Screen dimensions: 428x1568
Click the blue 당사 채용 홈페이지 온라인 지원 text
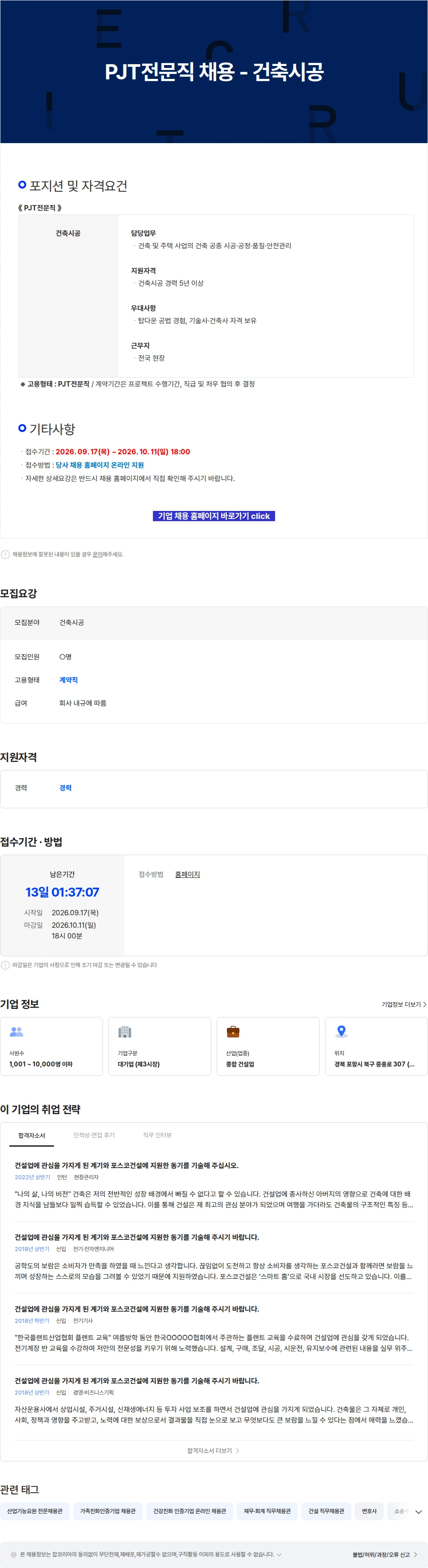tap(100, 465)
